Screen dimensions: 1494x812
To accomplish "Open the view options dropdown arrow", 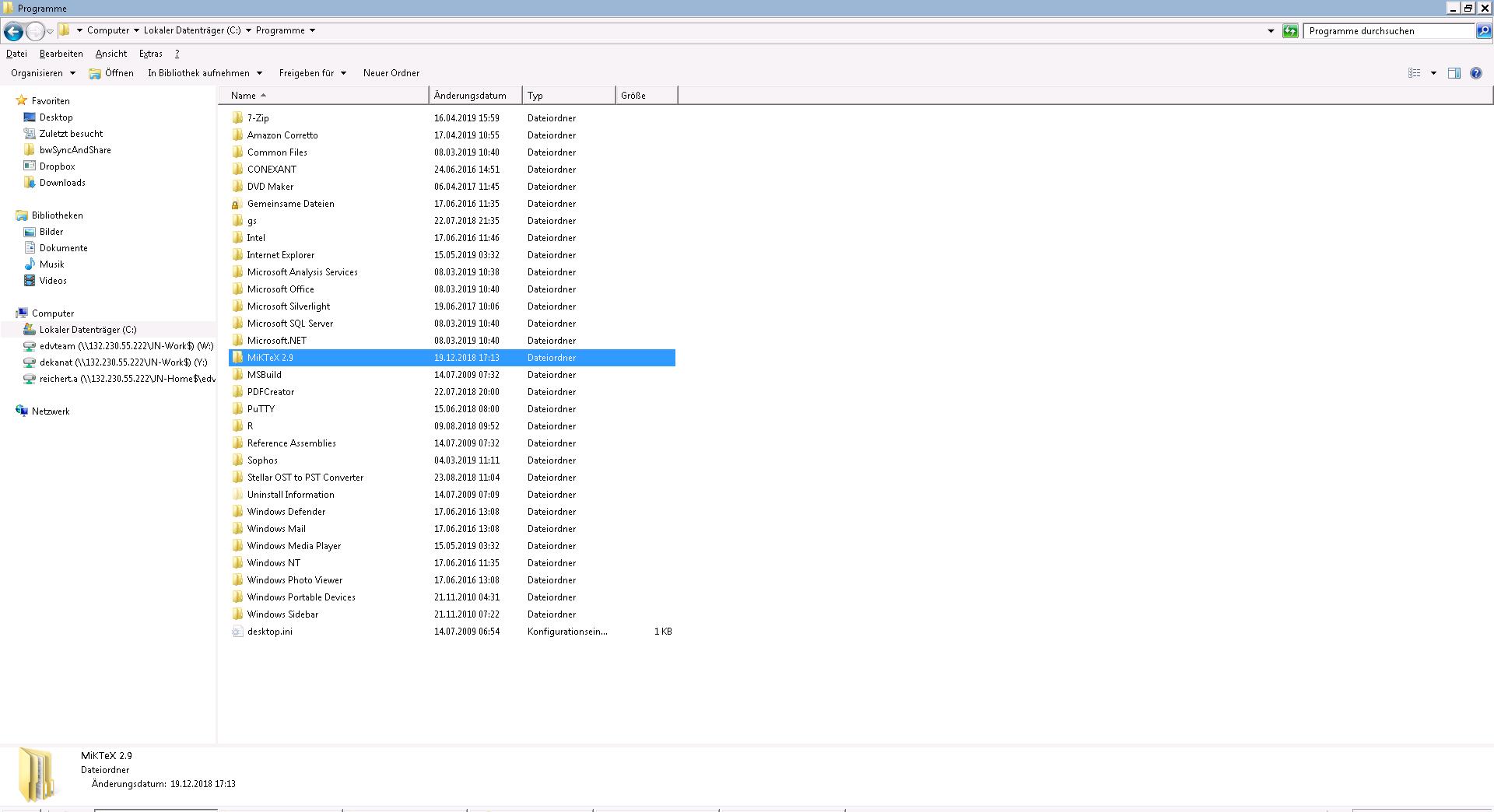I will [x=1433, y=73].
